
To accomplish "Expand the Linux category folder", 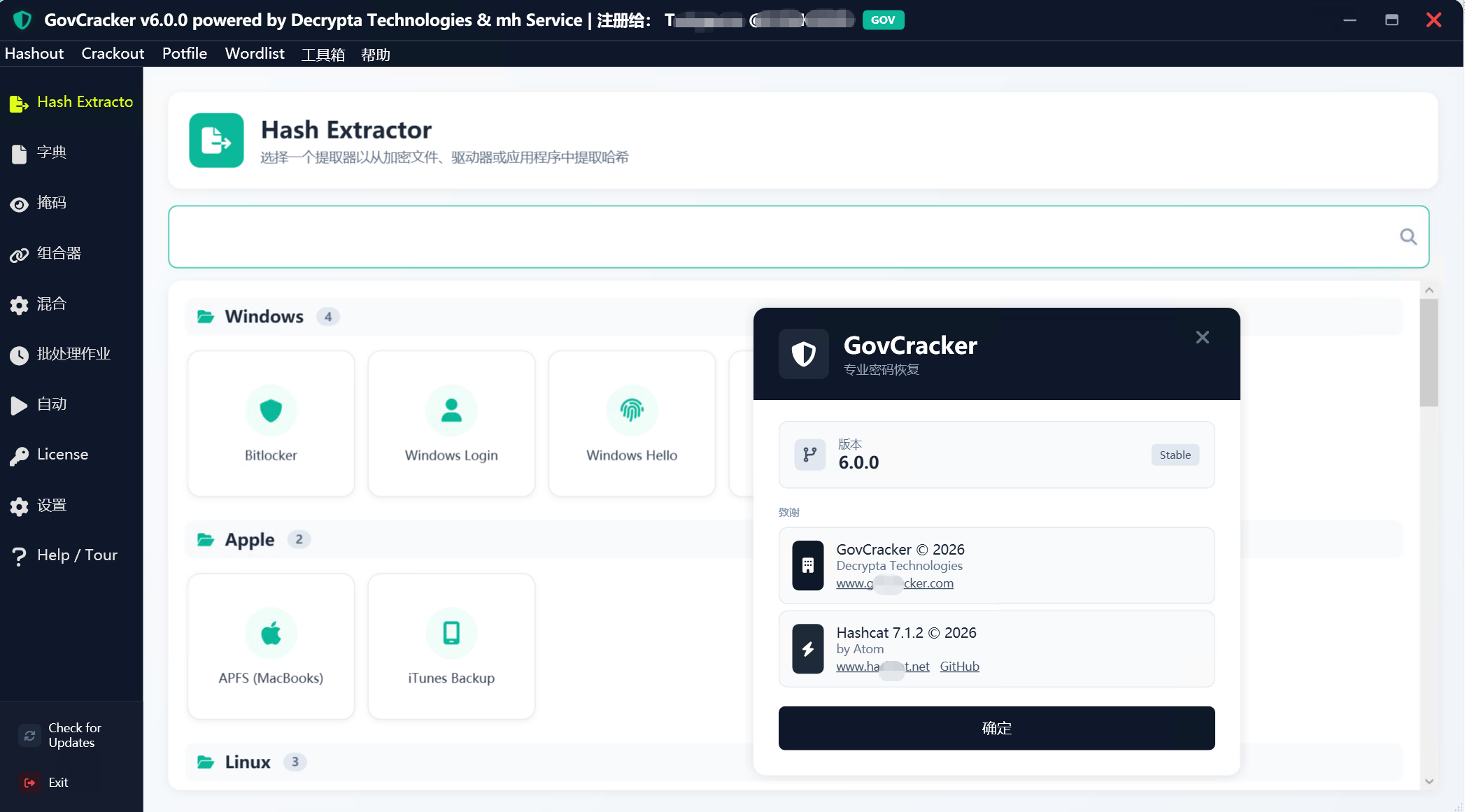I will tap(206, 762).
